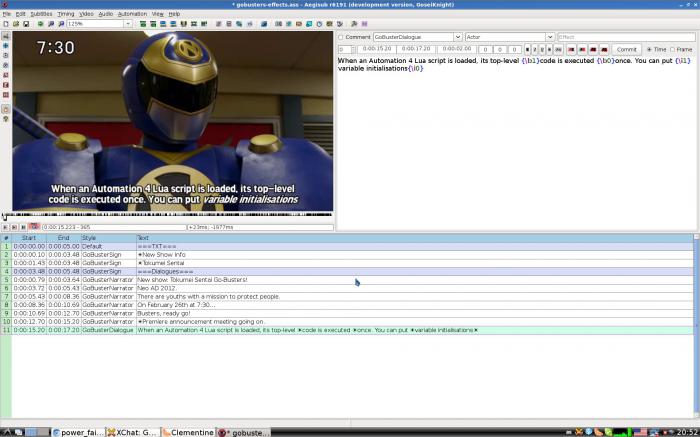Jump video to end of subtitle
Viewport: 700px width, 437px height.
pos(153,24)
